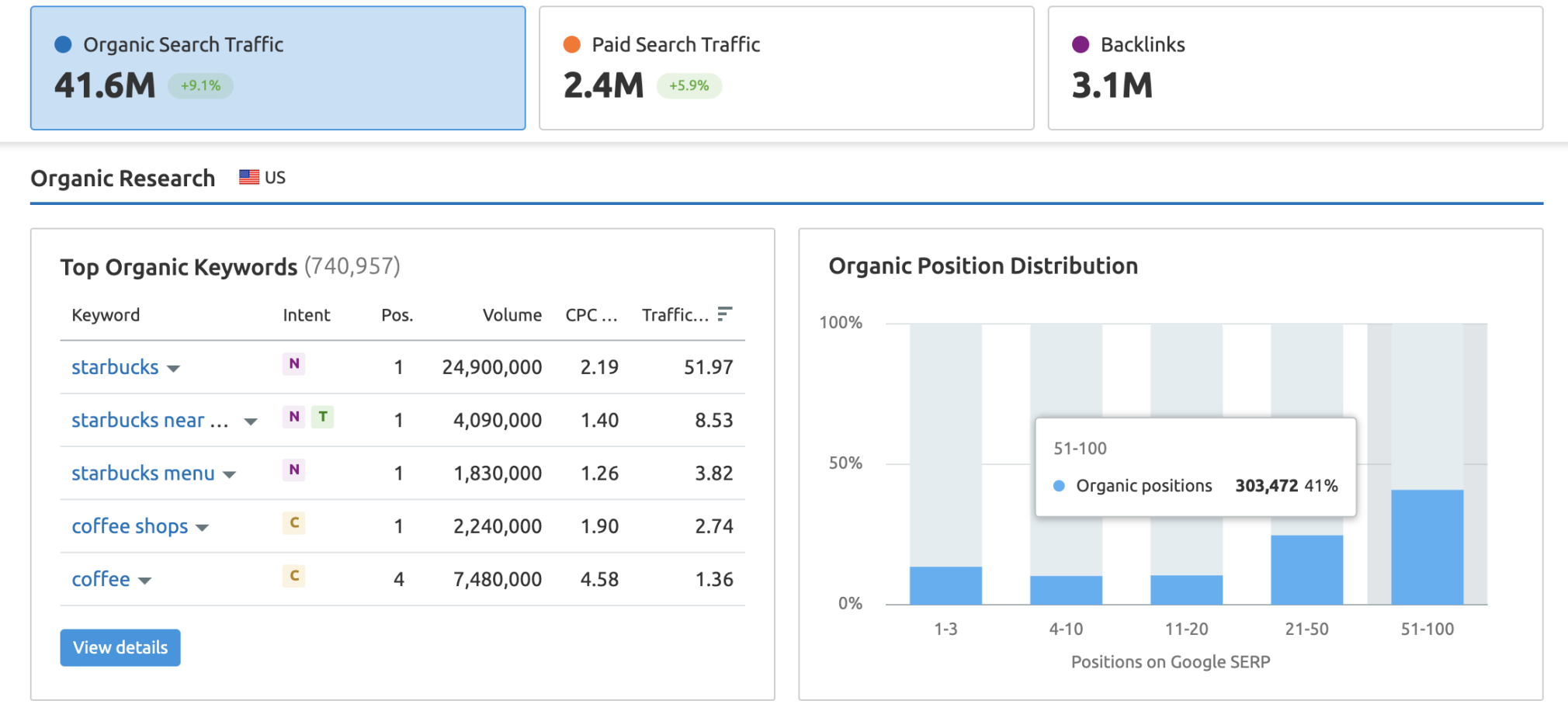Viewport: 1568px width, 718px height.
Task: Open the Top Organic Keywords heading link
Action: click(x=179, y=267)
